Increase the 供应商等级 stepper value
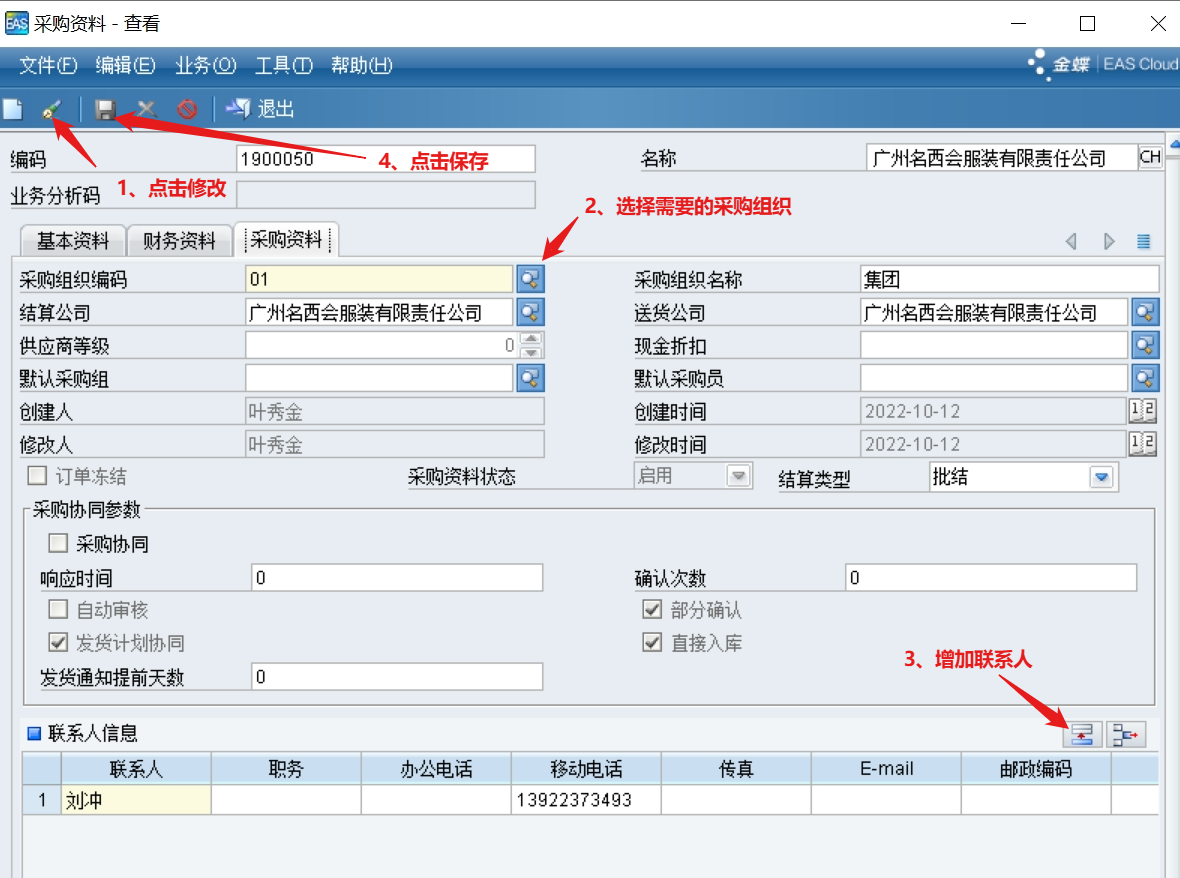The image size is (1180, 878). [532, 340]
